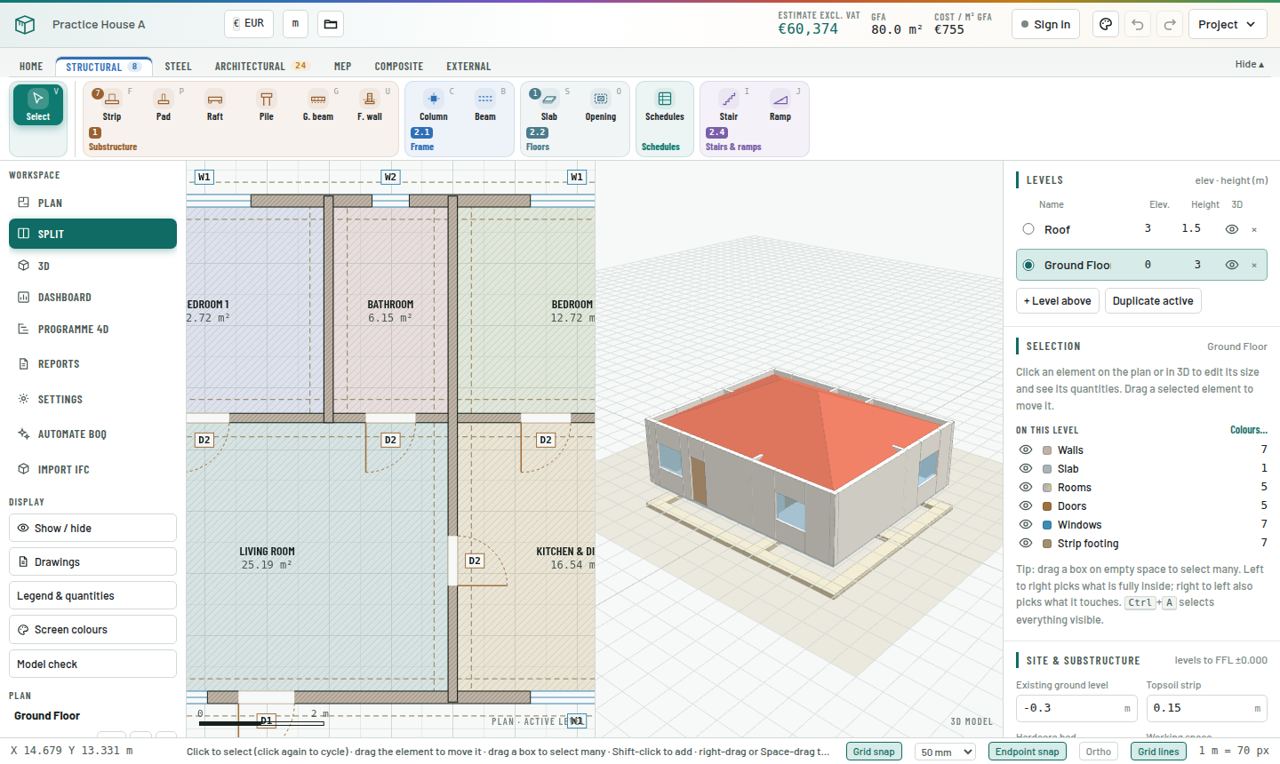Viewport: 1280px width, 764px height.
Task: Open the Schedules tool
Action: pos(664,105)
